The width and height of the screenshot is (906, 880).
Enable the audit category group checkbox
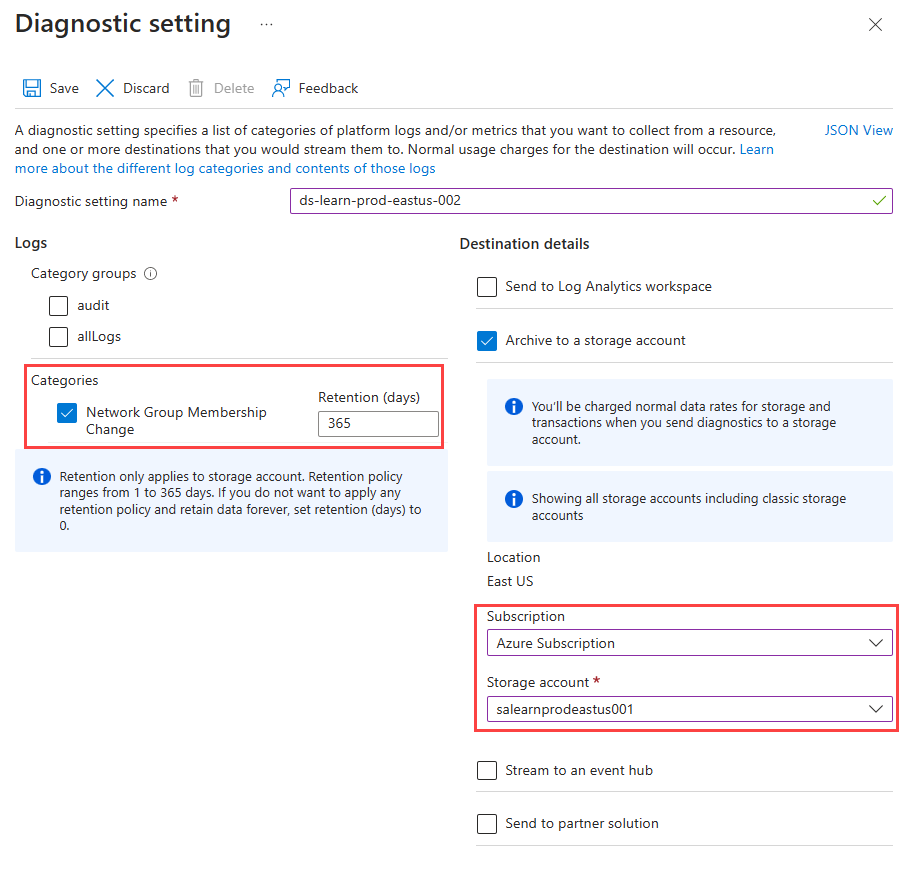pyautogui.click(x=58, y=306)
